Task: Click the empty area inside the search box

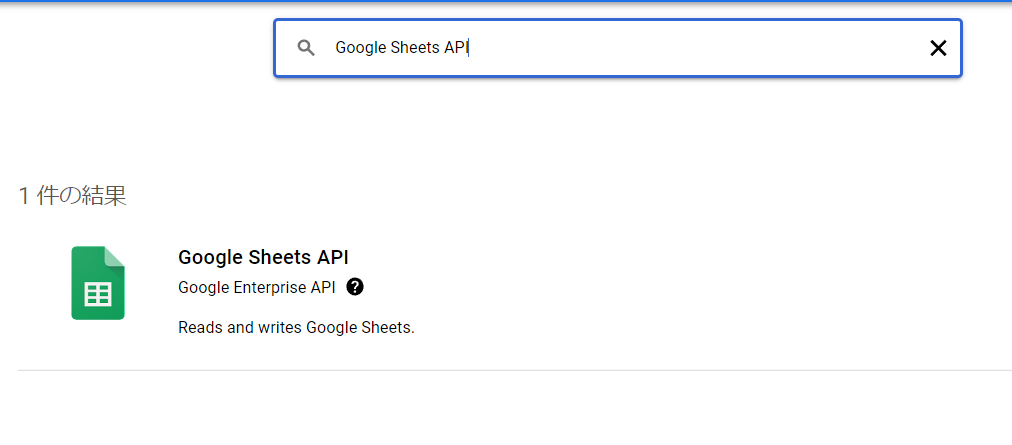Action: [697, 48]
